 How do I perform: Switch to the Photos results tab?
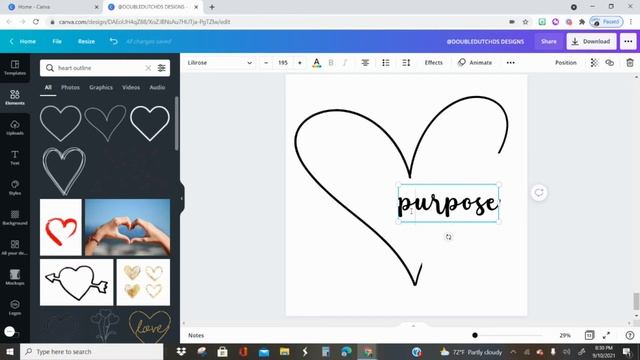(70, 87)
